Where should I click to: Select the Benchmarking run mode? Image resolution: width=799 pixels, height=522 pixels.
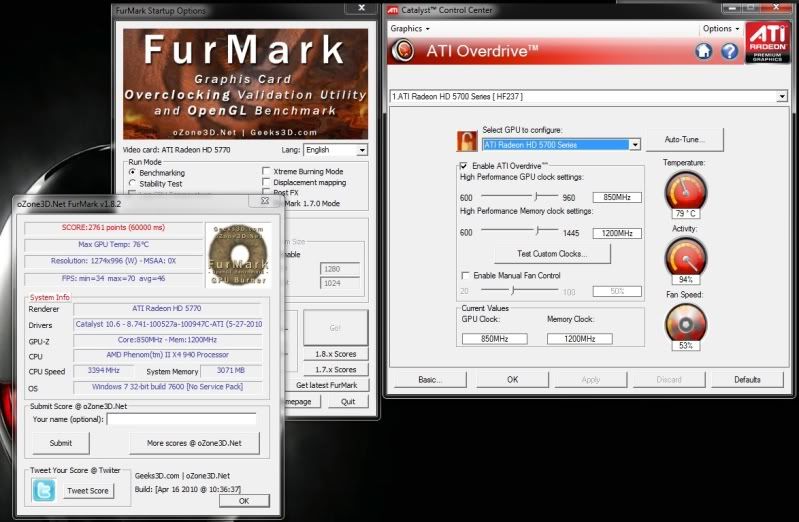click(x=133, y=173)
